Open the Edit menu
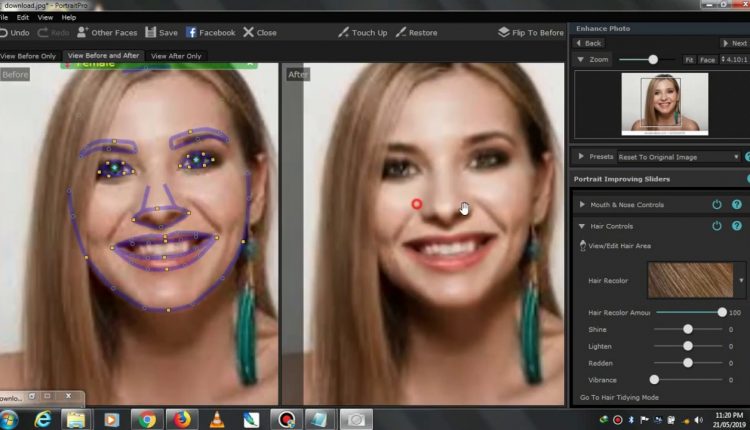This screenshot has width=750, height=430. (x=23, y=17)
